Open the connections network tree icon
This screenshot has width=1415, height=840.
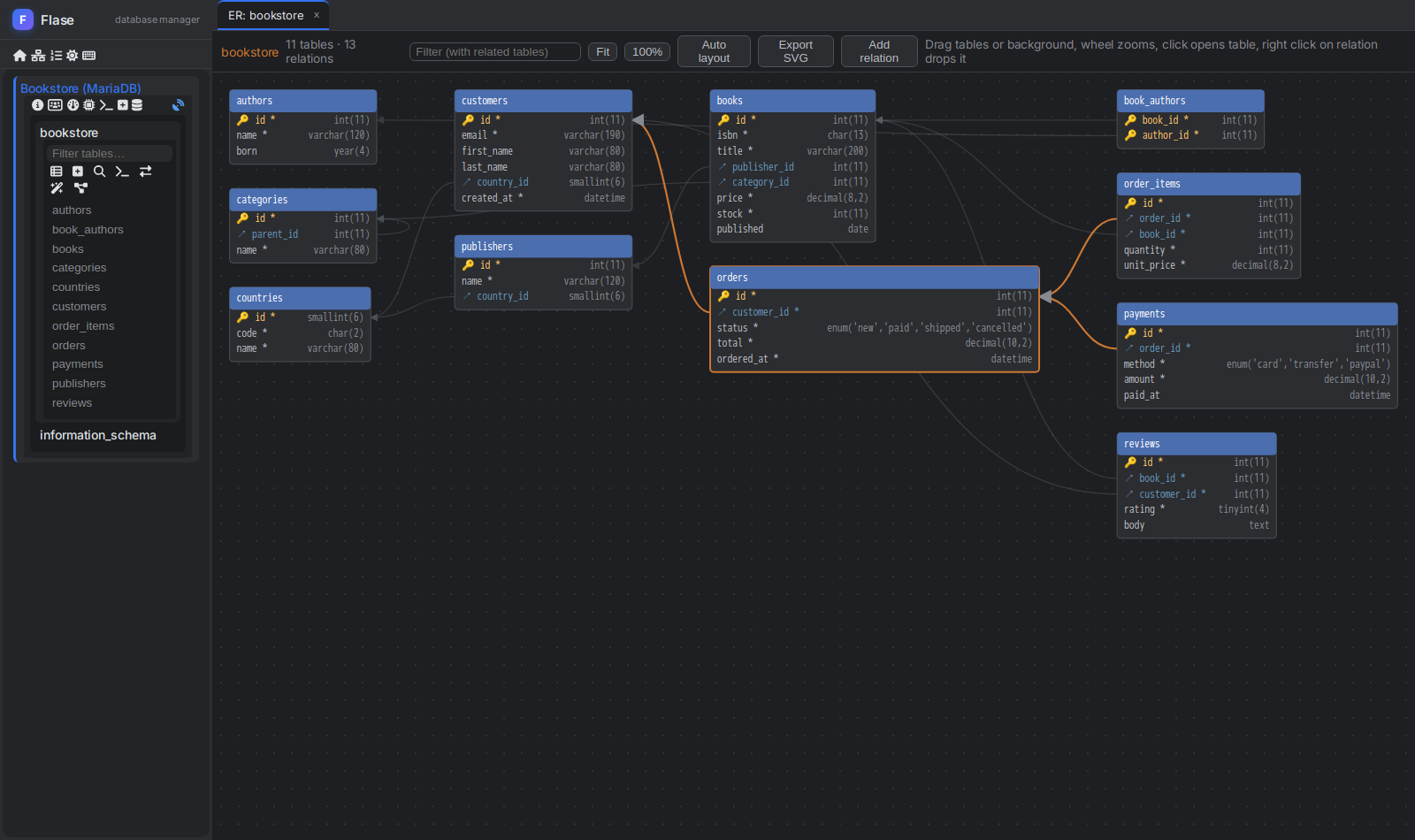(38, 56)
